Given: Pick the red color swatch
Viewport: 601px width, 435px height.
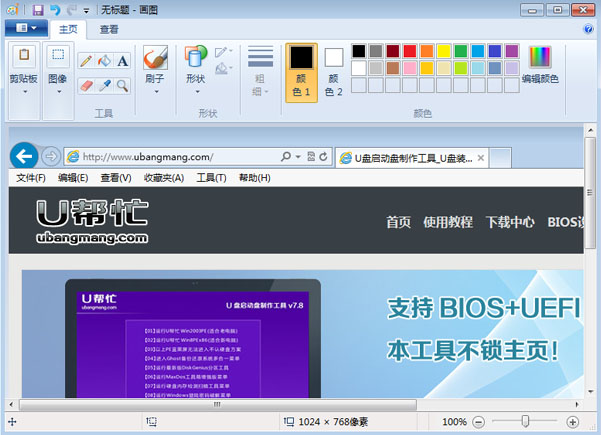Looking at the screenshot, I should click(x=410, y=51).
